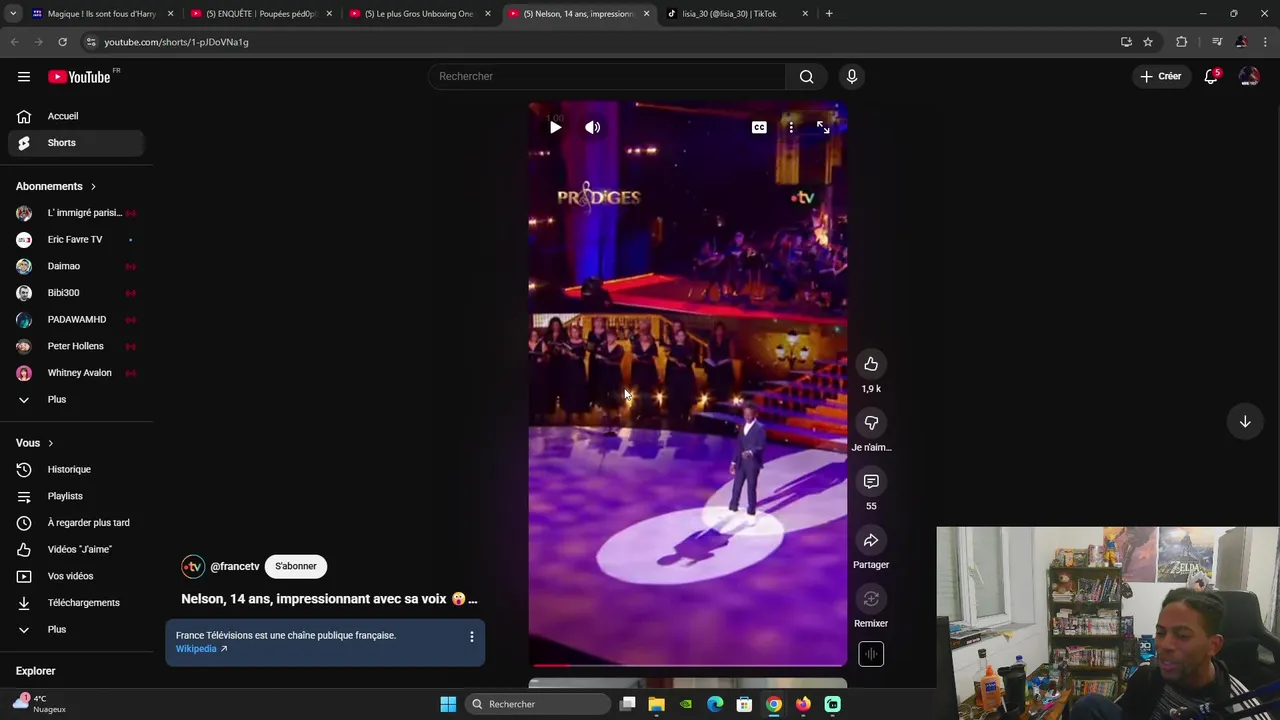Click the francetv channel avatar
Viewport: 1280px width, 720px height.
[x=193, y=567]
